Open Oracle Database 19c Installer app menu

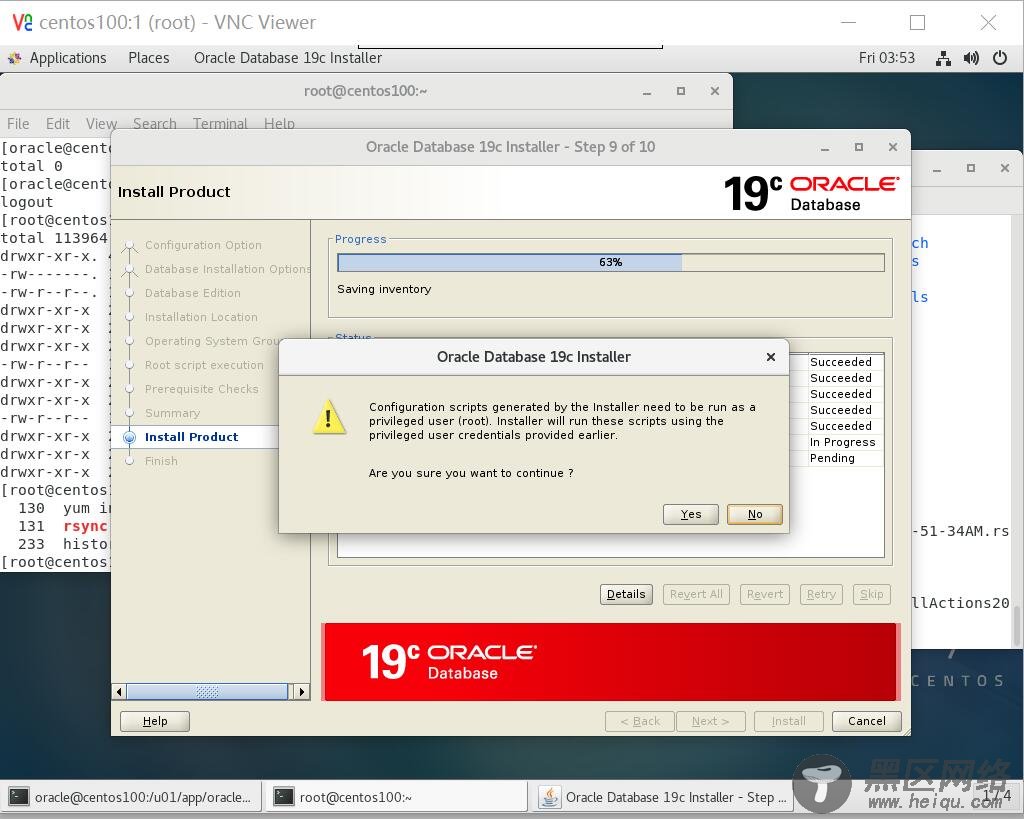pos(287,58)
